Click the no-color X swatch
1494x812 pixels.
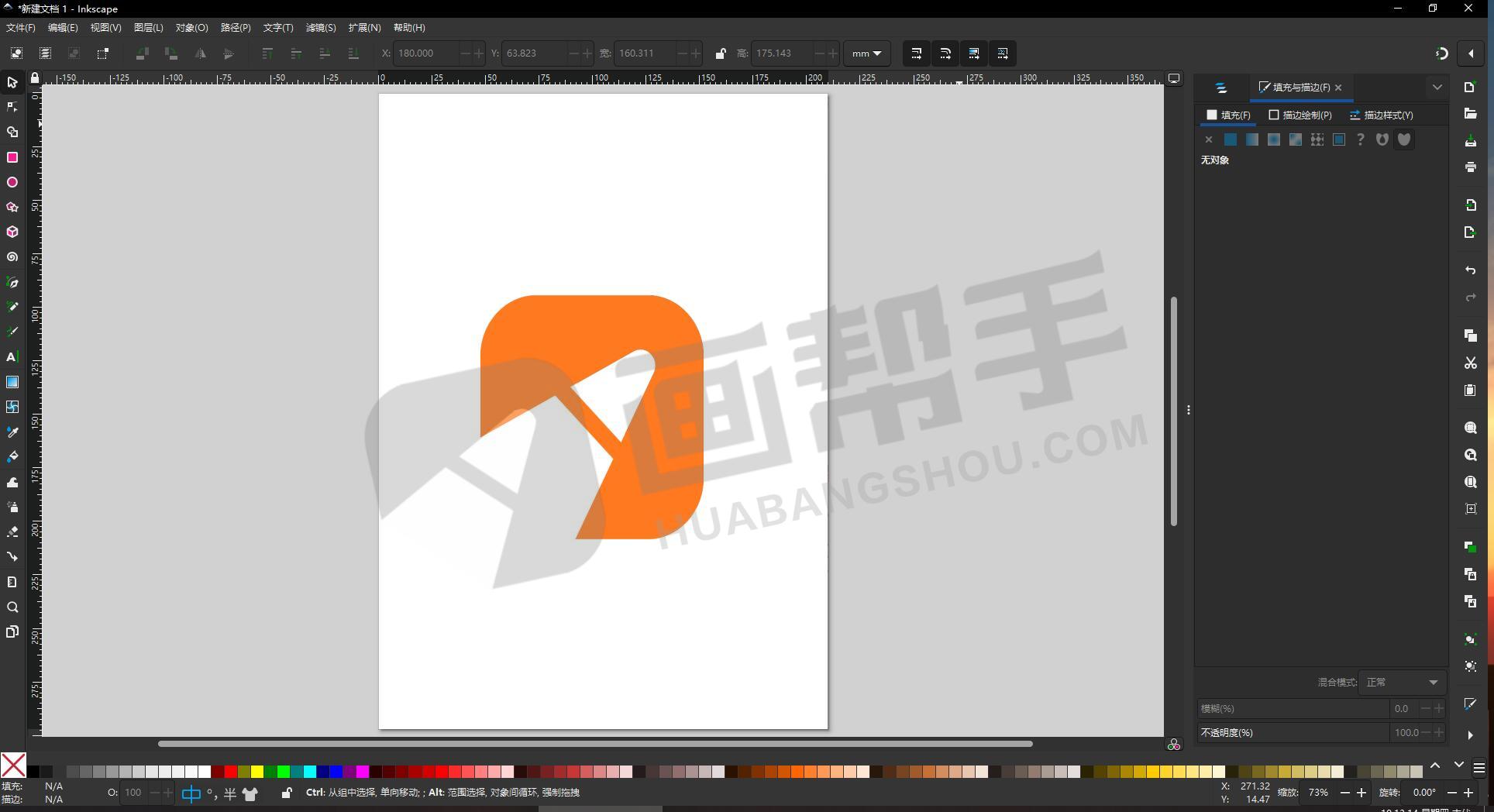pyautogui.click(x=13, y=766)
